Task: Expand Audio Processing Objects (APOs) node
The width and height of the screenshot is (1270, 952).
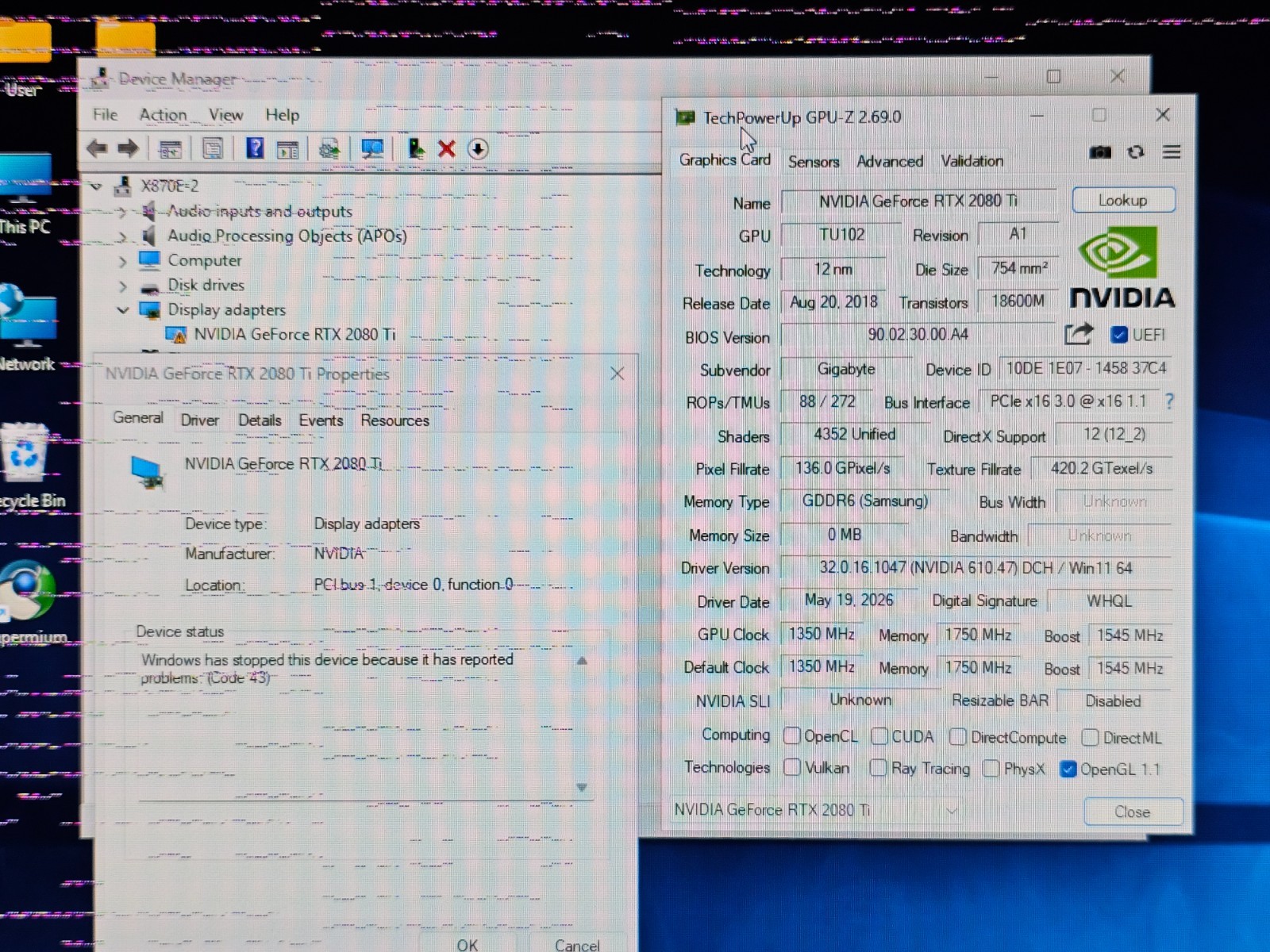Action: point(122,236)
